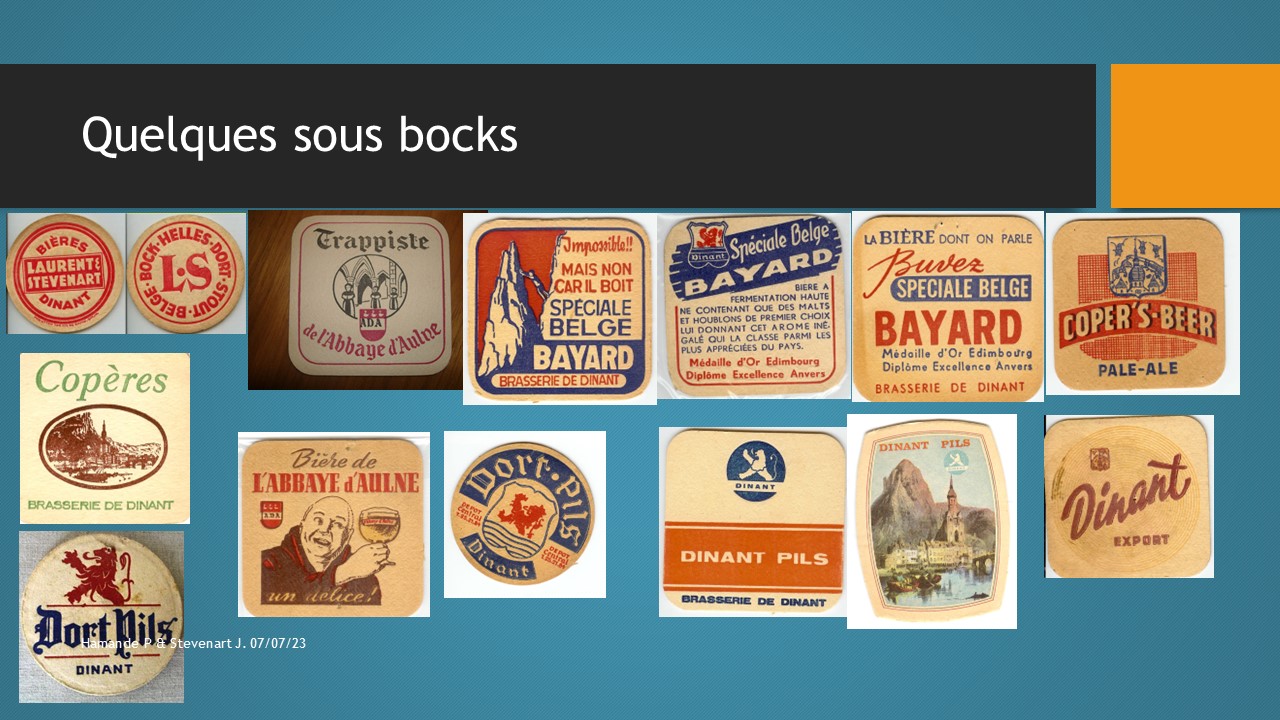Screen dimensions: 1280x720
Task: Select the footer text "Hamende P & Stevenart J. 07/07/23"
Action: coord(196,644)
